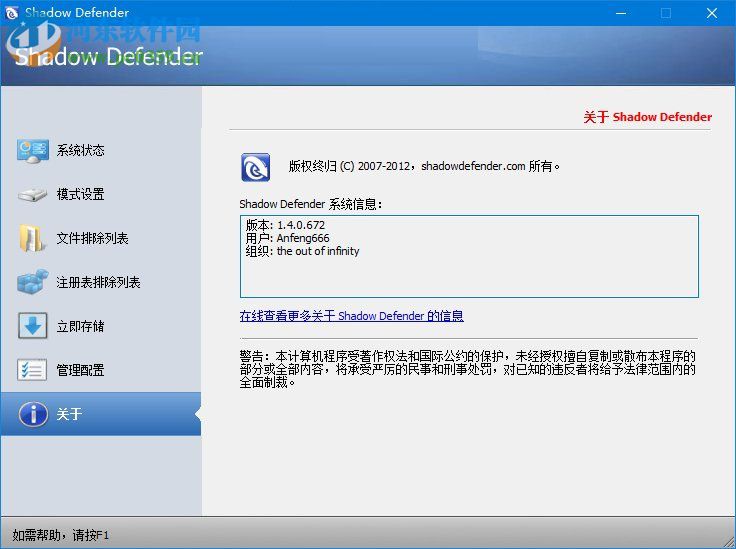The image size is (736, 549).
Task: Open the 文件排除列表 menu item
Action: [x=101, y=238]
